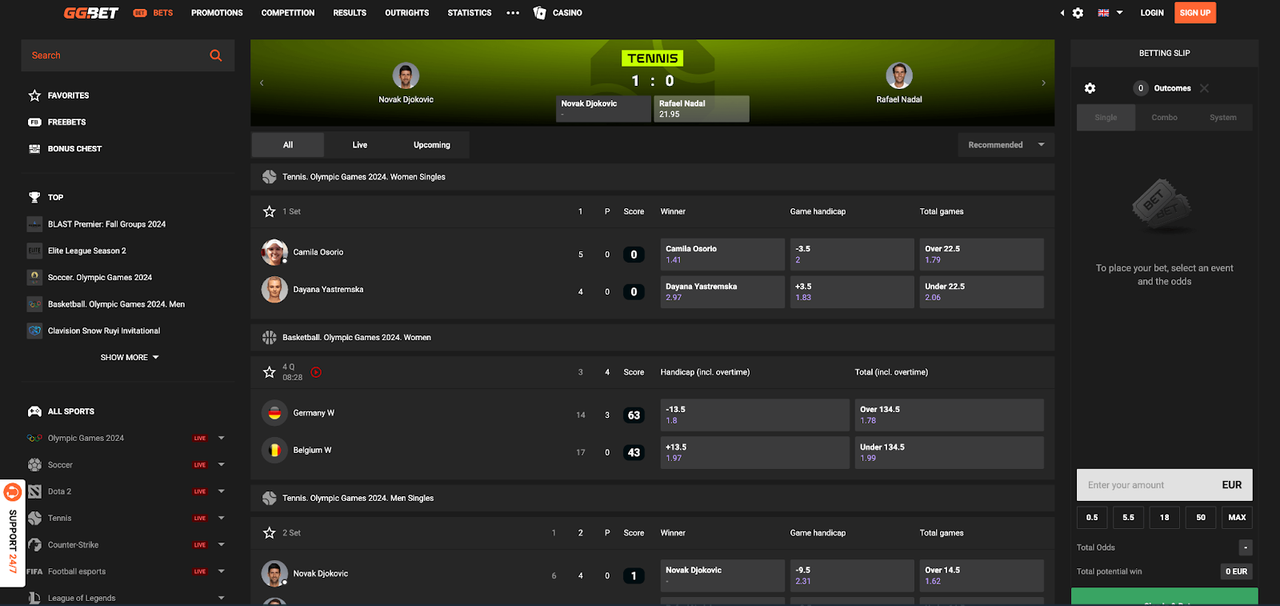Open Basketball. Olympic Games 2024. Men
The height and width of the screenshot is (606, 1280).
point(116,304)
